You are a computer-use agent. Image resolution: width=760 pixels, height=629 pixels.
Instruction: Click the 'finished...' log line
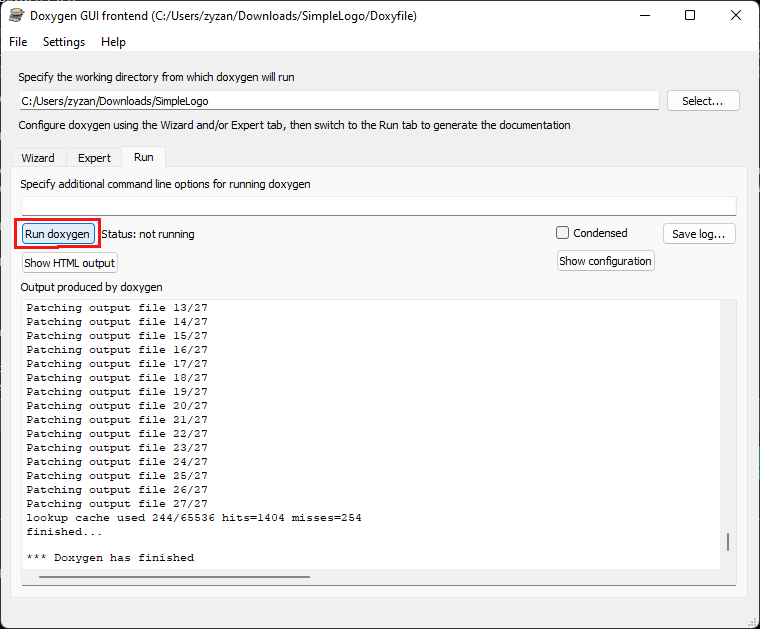pos(64,532)
